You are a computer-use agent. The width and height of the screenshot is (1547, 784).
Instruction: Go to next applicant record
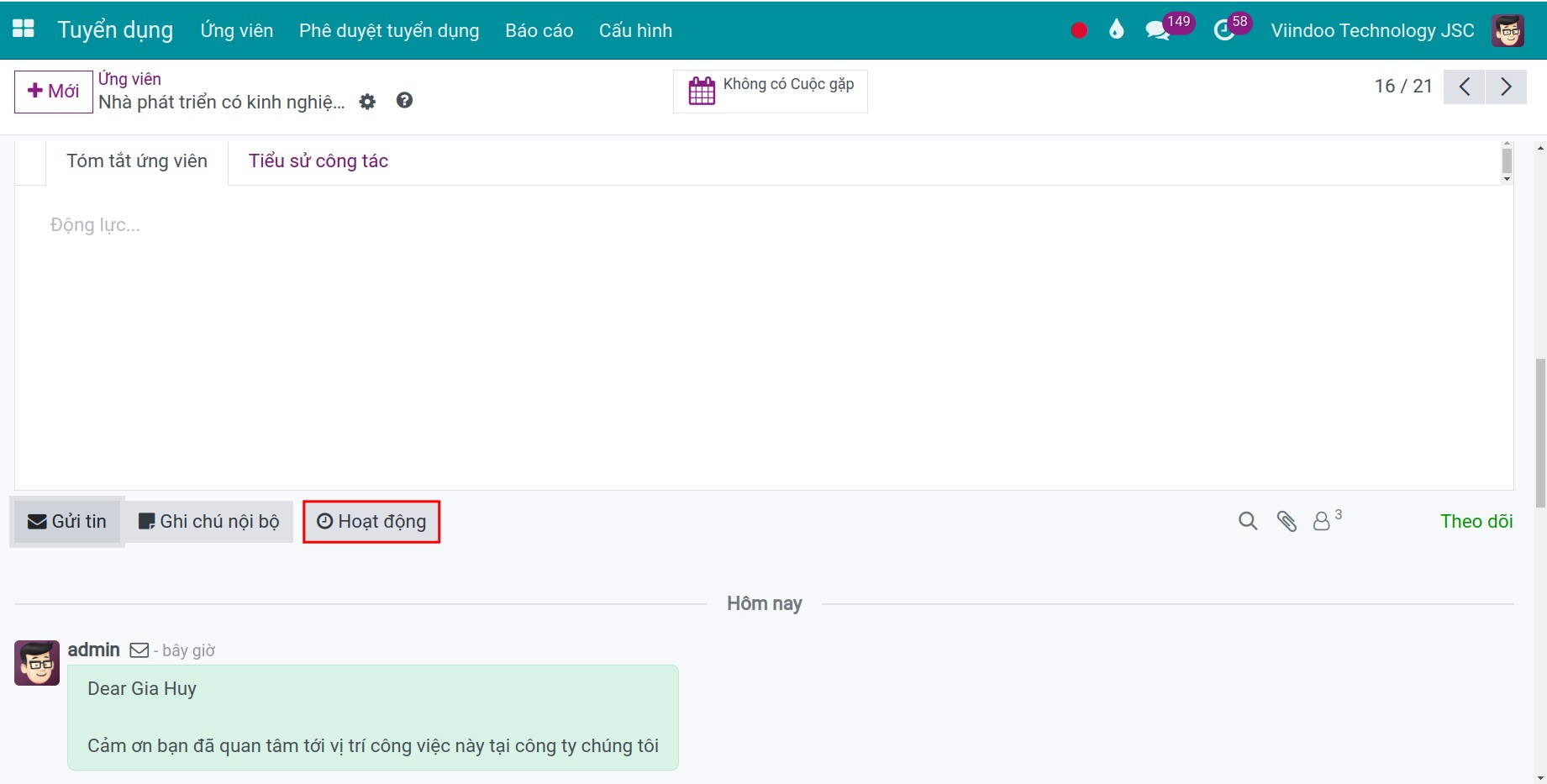[x=1506, y=87]
